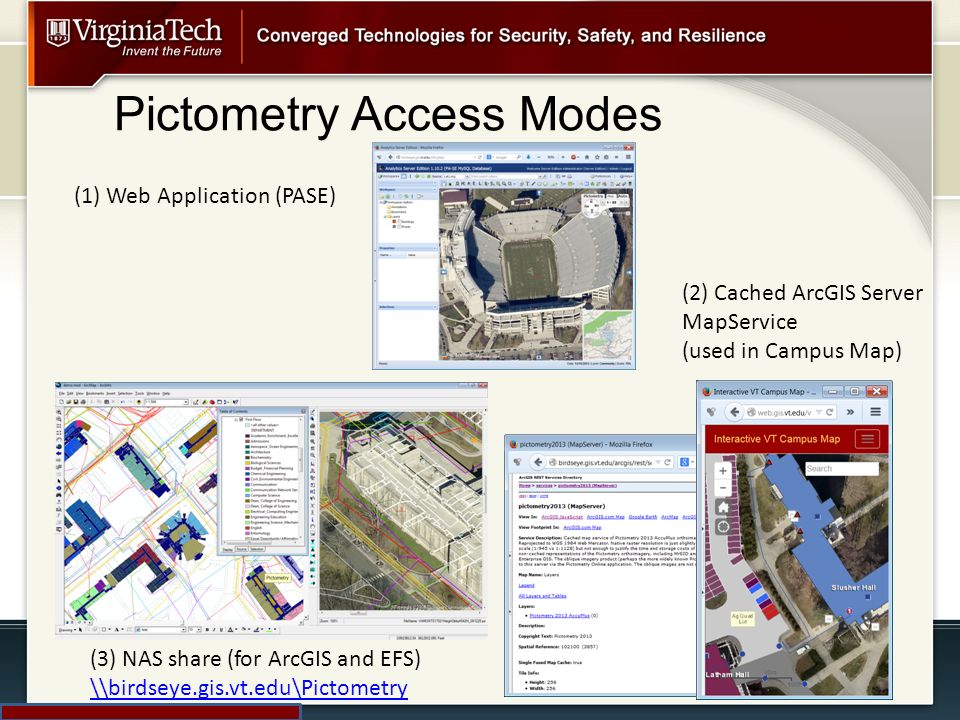
Task: Click the overflow chevrons in Campus Map browser
Action: coord(850,412)
